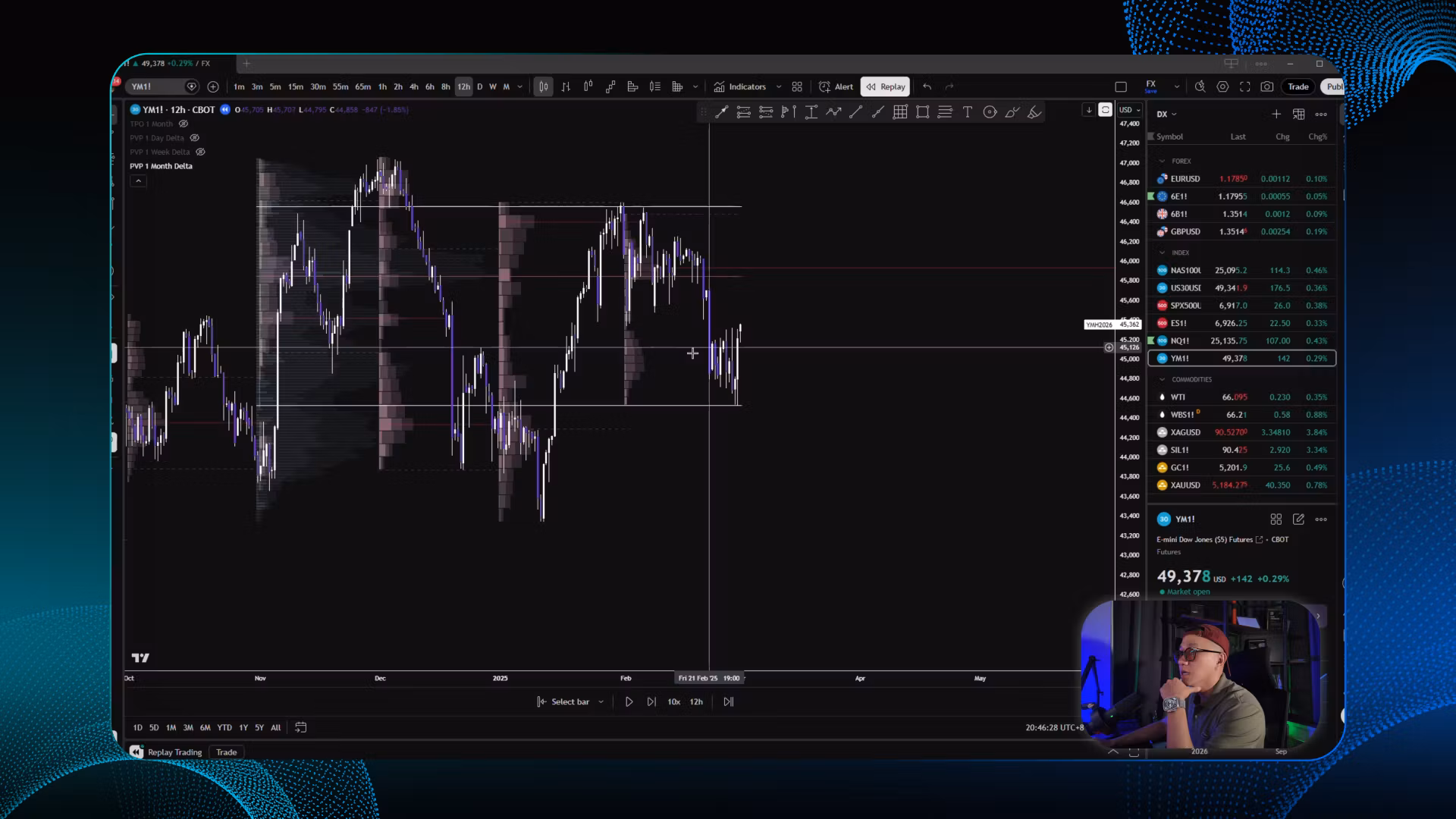Image resolution: width=1456 pixels, height=819 pixels.
Task: Show the TPO 1 Month indicator
Action: 183,124
